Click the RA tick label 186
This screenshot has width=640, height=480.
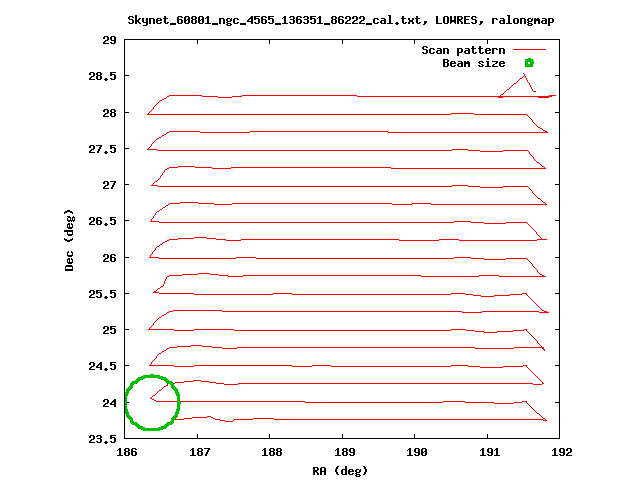click(x=127, y=452)
